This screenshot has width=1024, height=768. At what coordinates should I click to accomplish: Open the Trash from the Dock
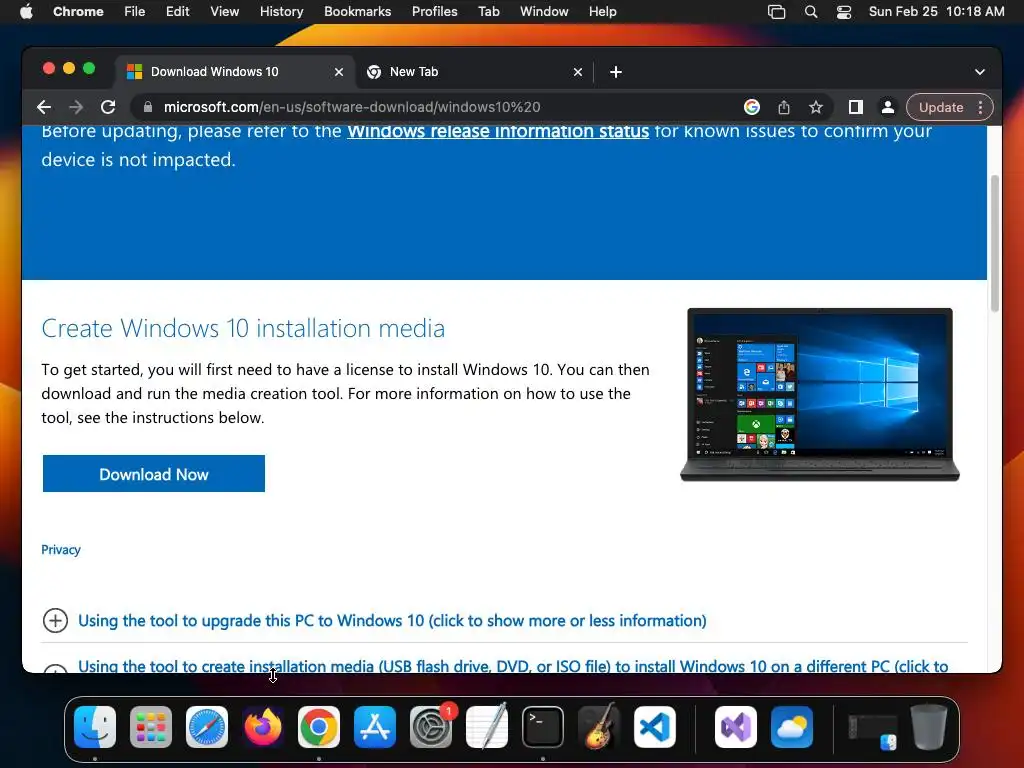coord(929,727)
